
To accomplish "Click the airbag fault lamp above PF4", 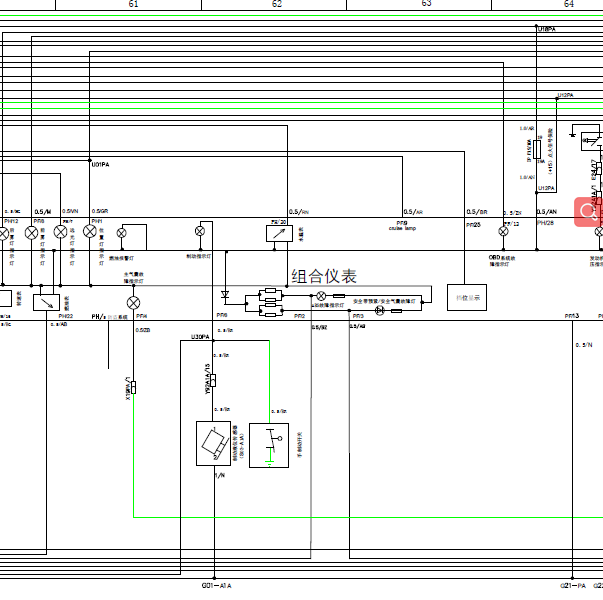I will (x=133, y=303).
